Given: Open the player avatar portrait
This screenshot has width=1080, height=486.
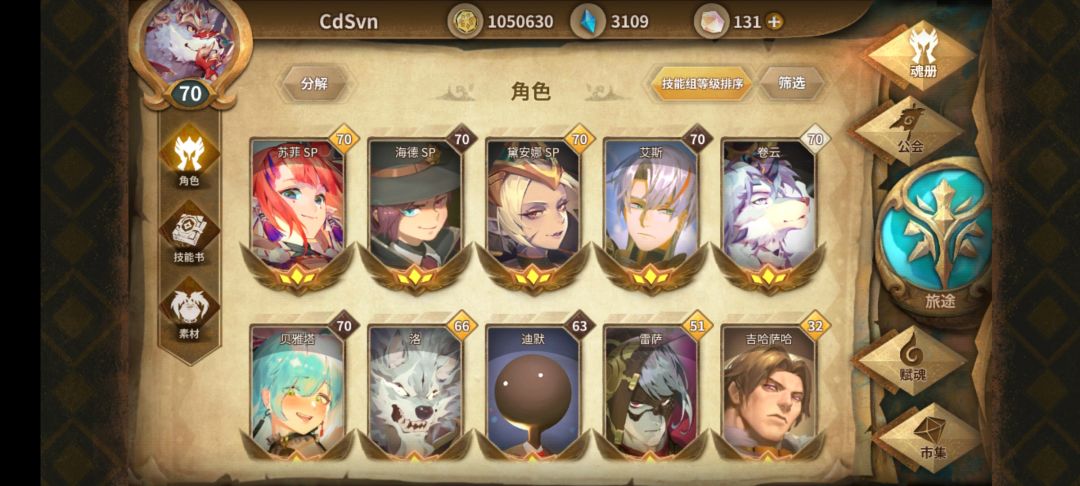Looking at the screenshot, I should point(189,46).
